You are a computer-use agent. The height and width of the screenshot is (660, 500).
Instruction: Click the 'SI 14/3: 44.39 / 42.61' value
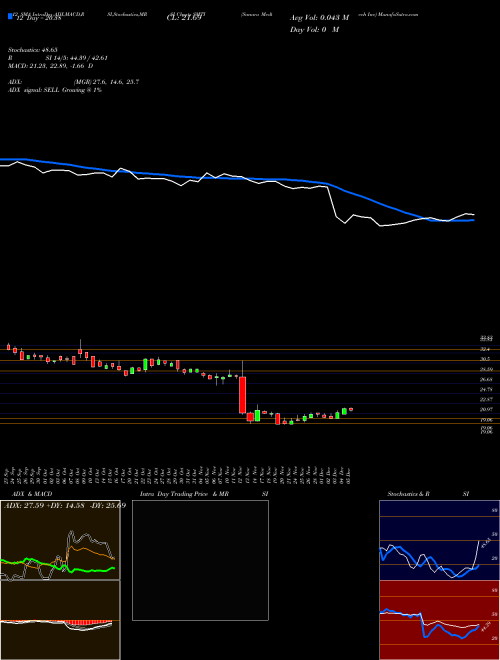[x=77, y=58]
